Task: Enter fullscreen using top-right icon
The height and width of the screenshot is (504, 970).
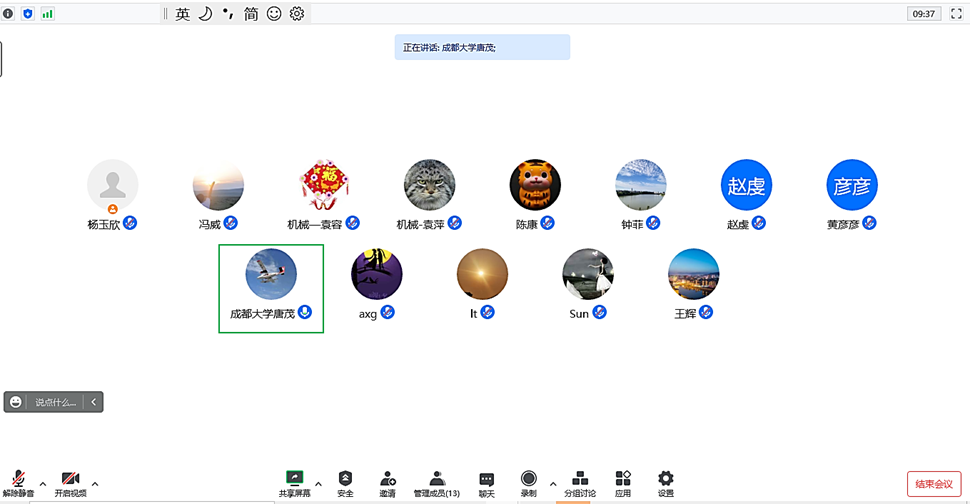Action: coord(954,14)
